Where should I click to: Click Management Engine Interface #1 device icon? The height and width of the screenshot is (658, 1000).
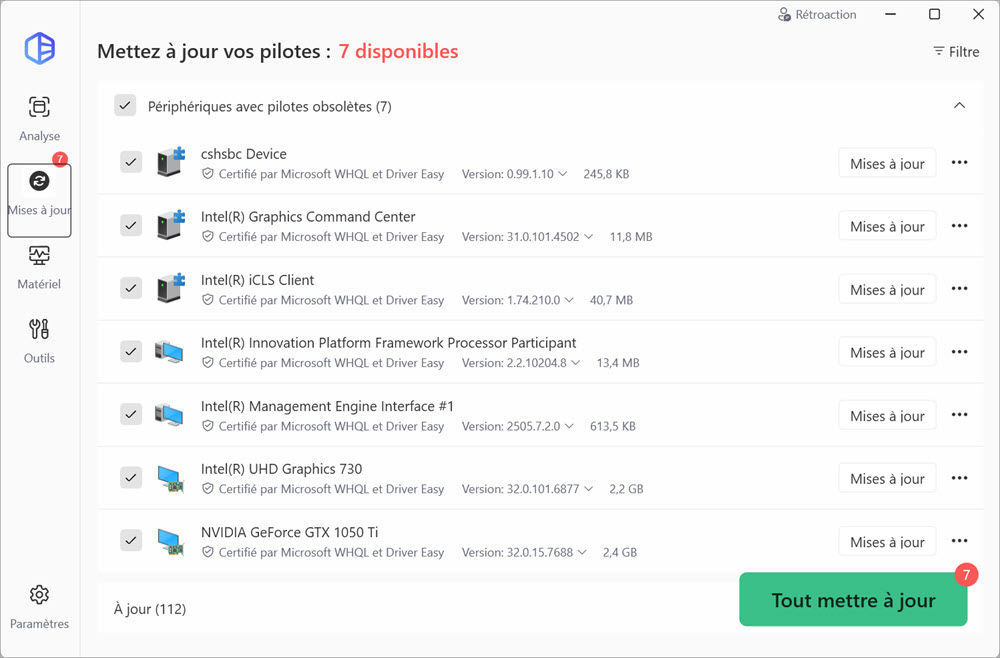(x=169, y=415)
